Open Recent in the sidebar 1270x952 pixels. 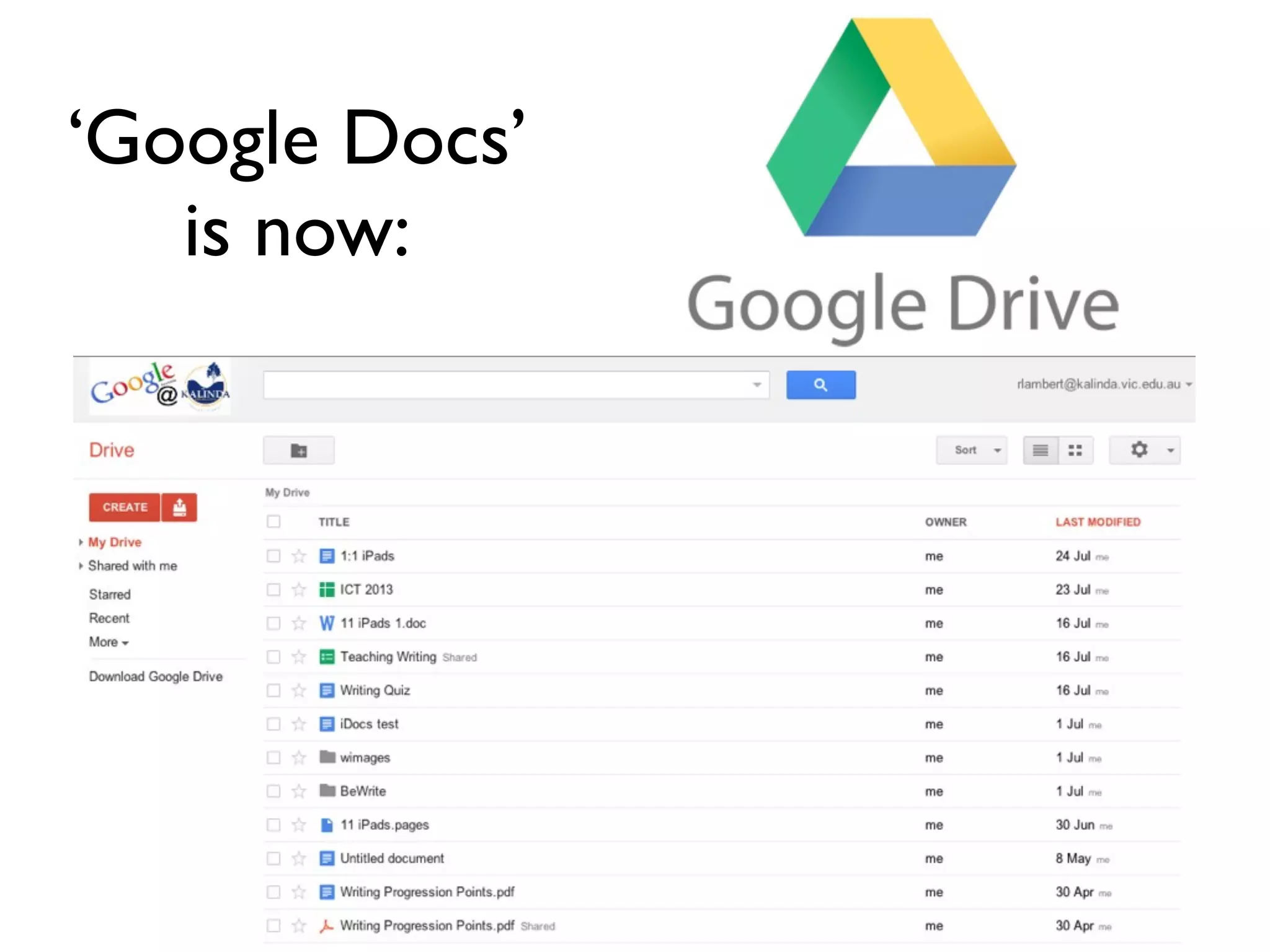pyautogui.click(x=109, y=618)
